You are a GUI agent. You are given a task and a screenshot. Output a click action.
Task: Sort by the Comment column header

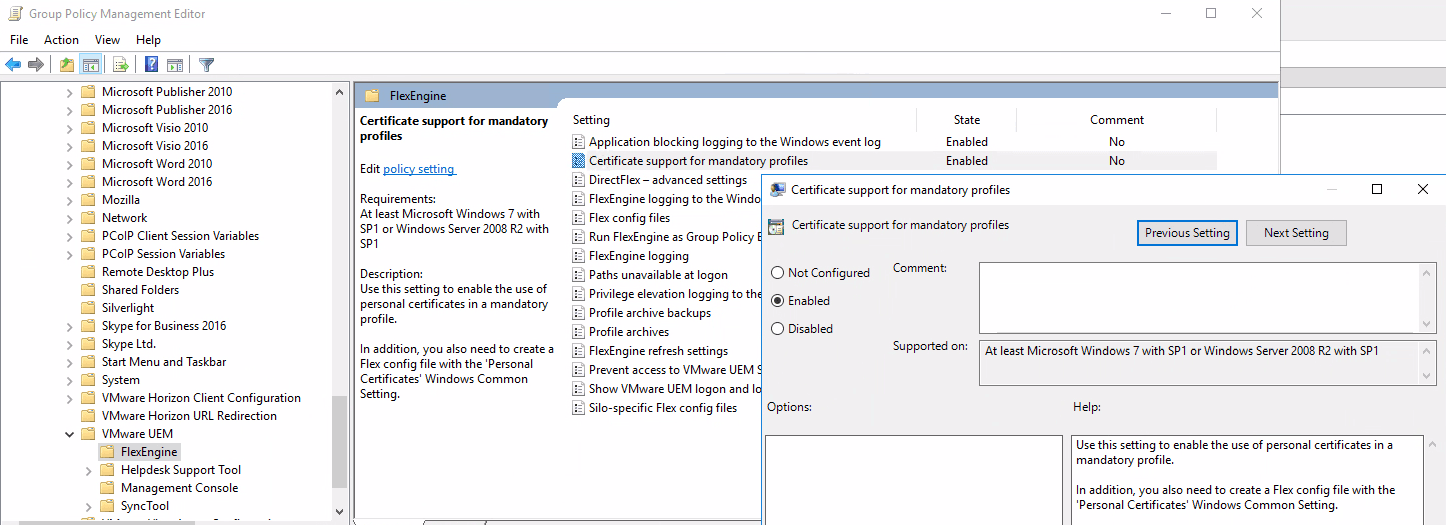(x=1116, y=120)
